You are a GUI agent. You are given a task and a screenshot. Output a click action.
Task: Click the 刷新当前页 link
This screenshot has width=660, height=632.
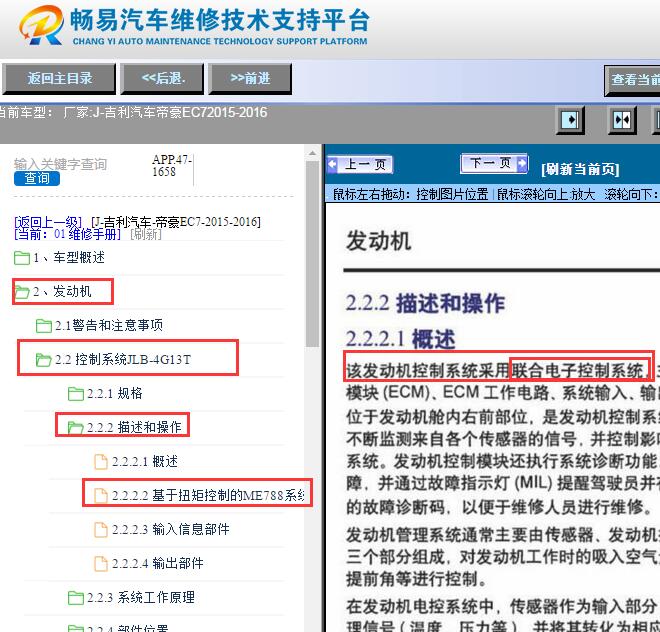[580, 169]
